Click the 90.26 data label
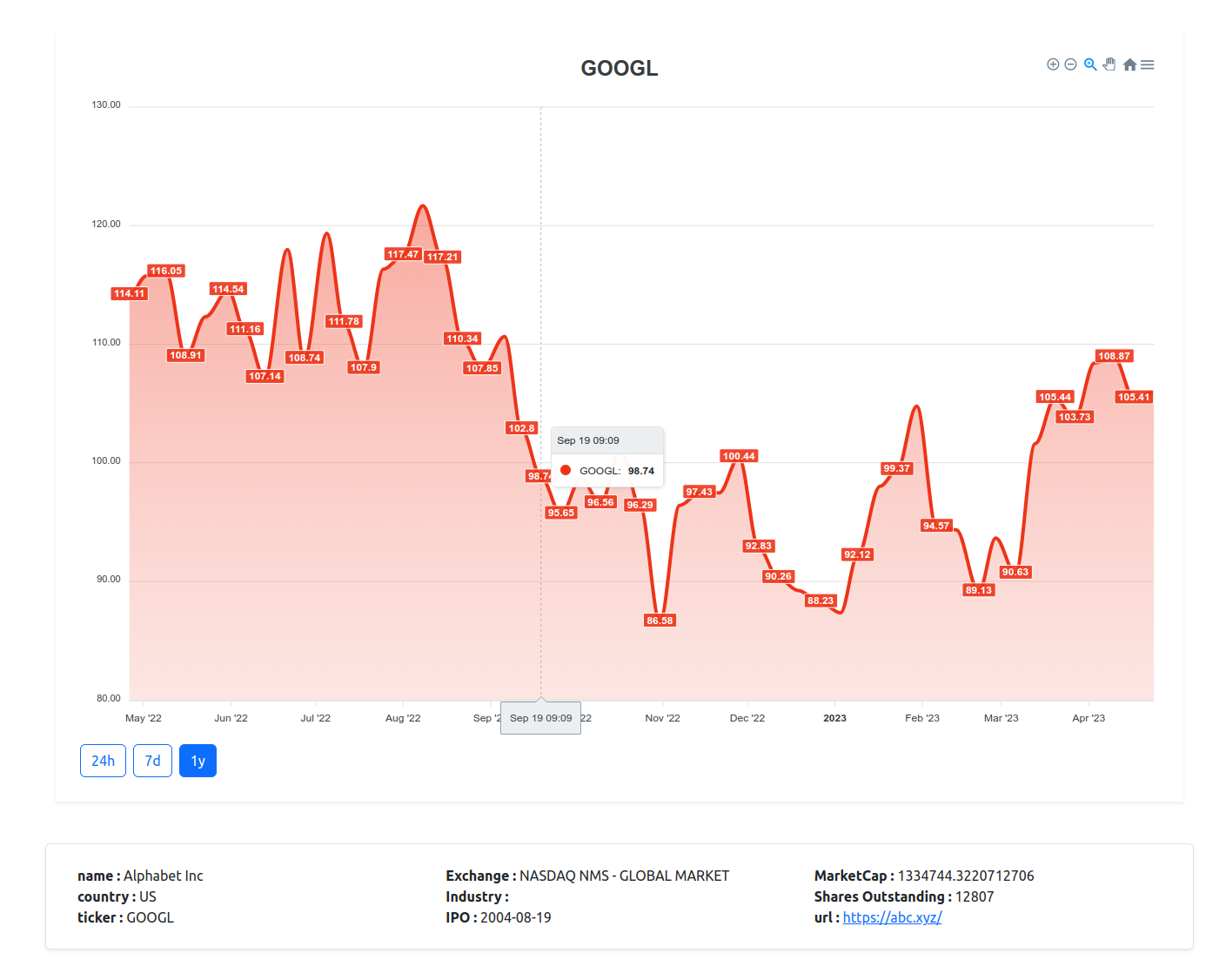The height and width of the screenshot is (980, 1226). [778, 576]
